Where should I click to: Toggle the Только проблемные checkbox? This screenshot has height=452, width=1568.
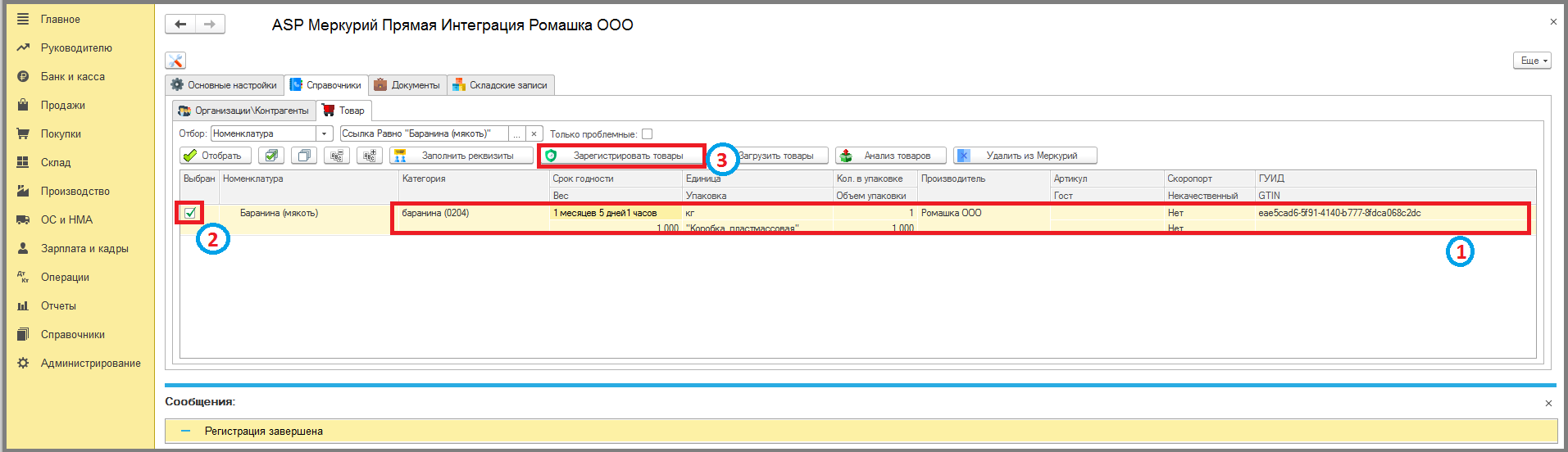647,134
